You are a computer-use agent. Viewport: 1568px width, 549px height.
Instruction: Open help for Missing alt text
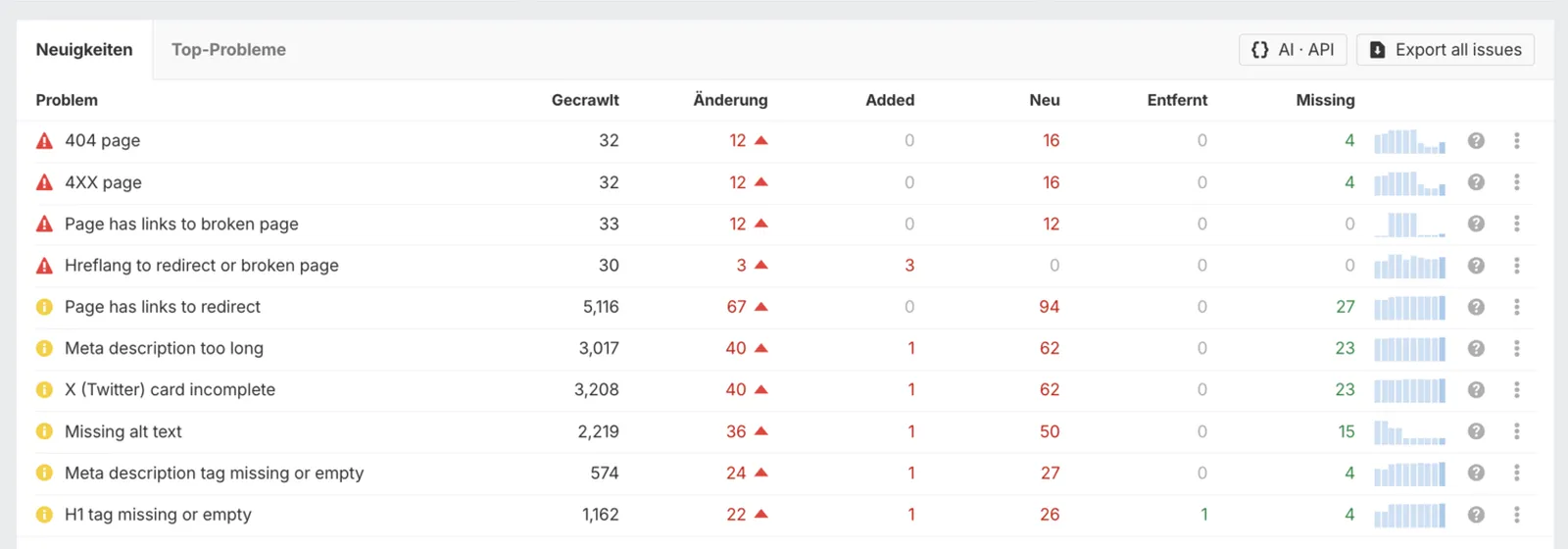click(1476, 431)
